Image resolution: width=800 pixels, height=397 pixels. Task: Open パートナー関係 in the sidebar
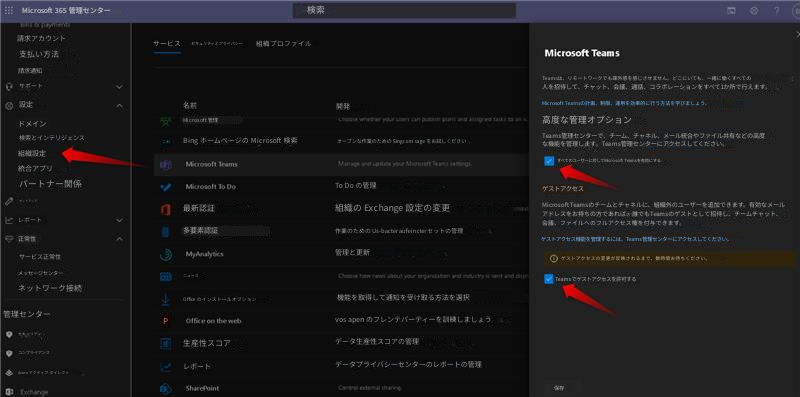pos(50,184)
